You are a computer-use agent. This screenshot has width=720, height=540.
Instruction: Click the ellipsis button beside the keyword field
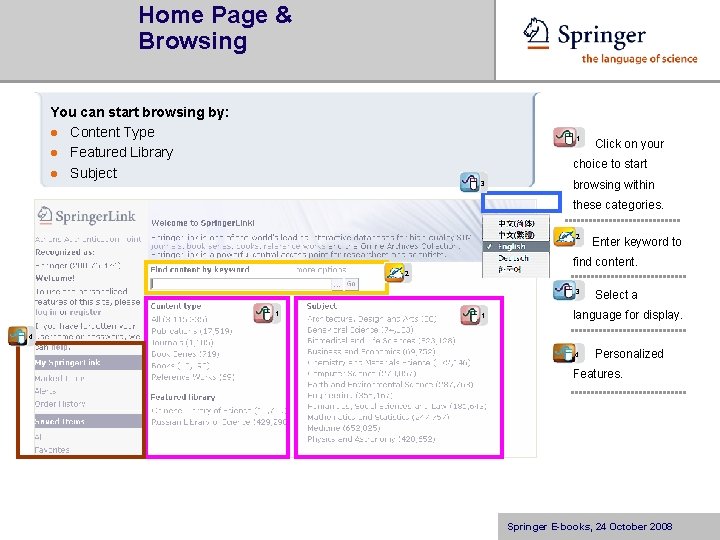coord(337,284)
